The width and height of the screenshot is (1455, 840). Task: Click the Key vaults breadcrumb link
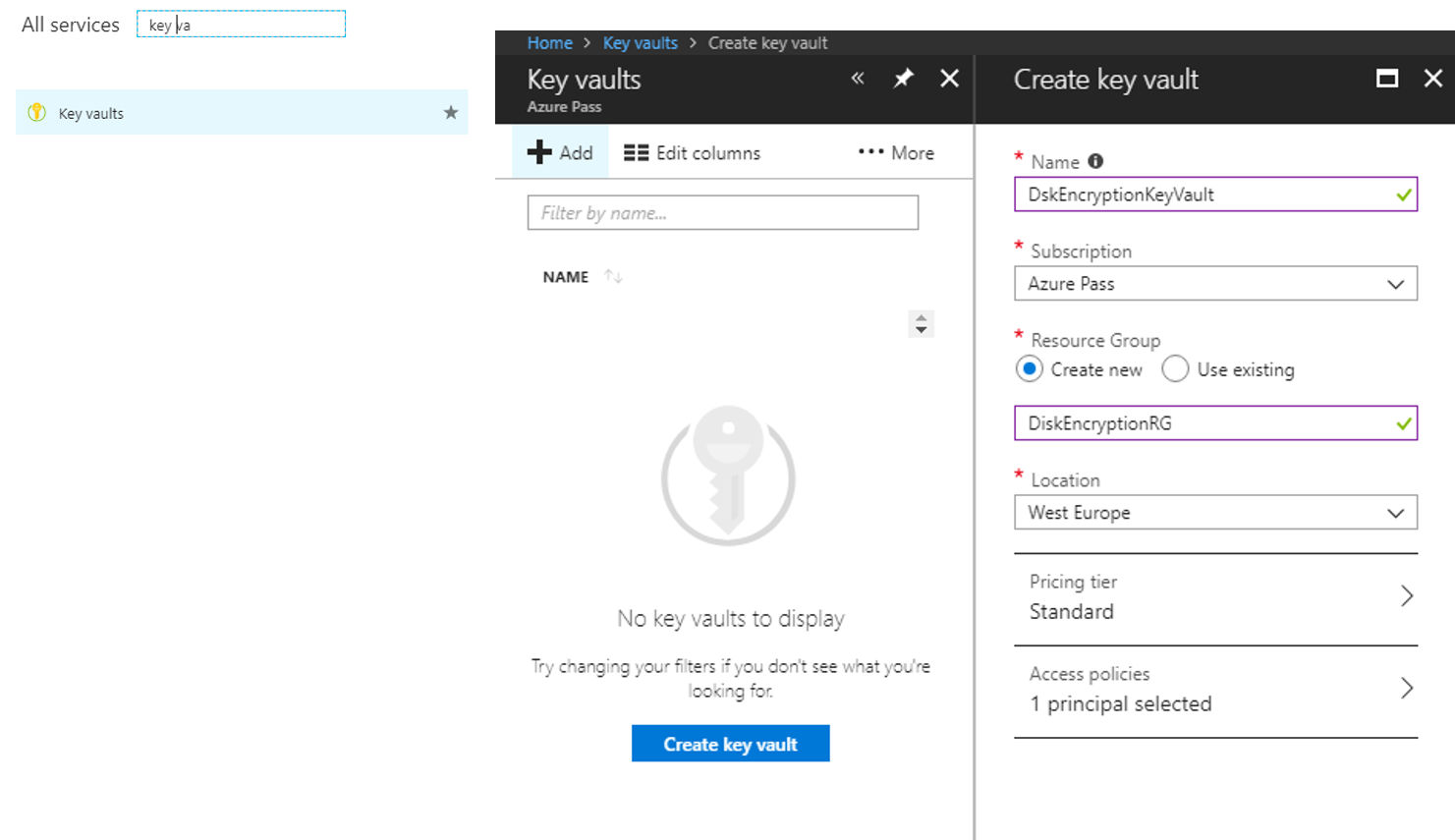point(640,43)
